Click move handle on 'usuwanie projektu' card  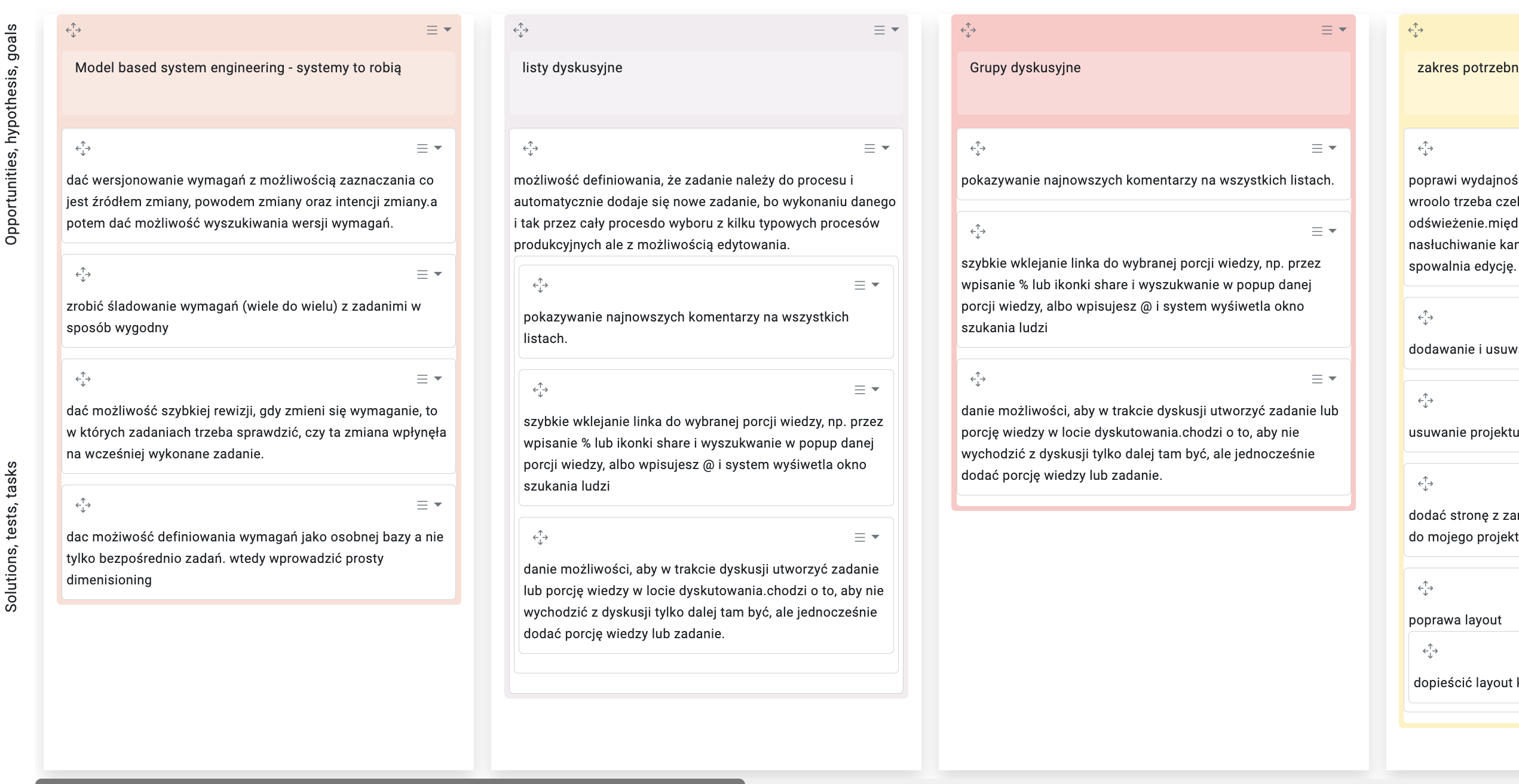pyautogui.click(x=1426, y=400)
